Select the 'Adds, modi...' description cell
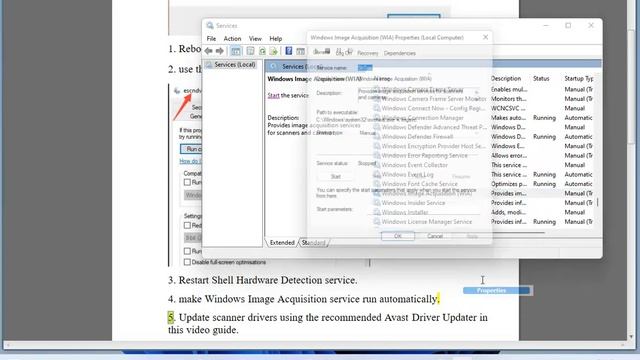640x360 pixels. pos(509,212)
